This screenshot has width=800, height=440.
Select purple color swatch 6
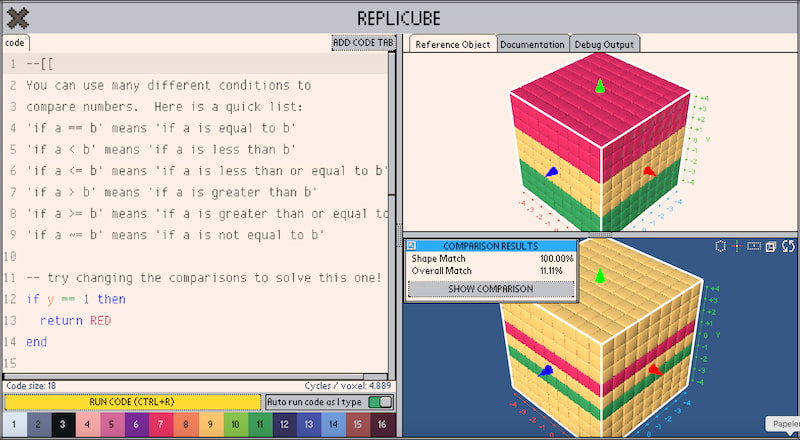click(137, 425)
